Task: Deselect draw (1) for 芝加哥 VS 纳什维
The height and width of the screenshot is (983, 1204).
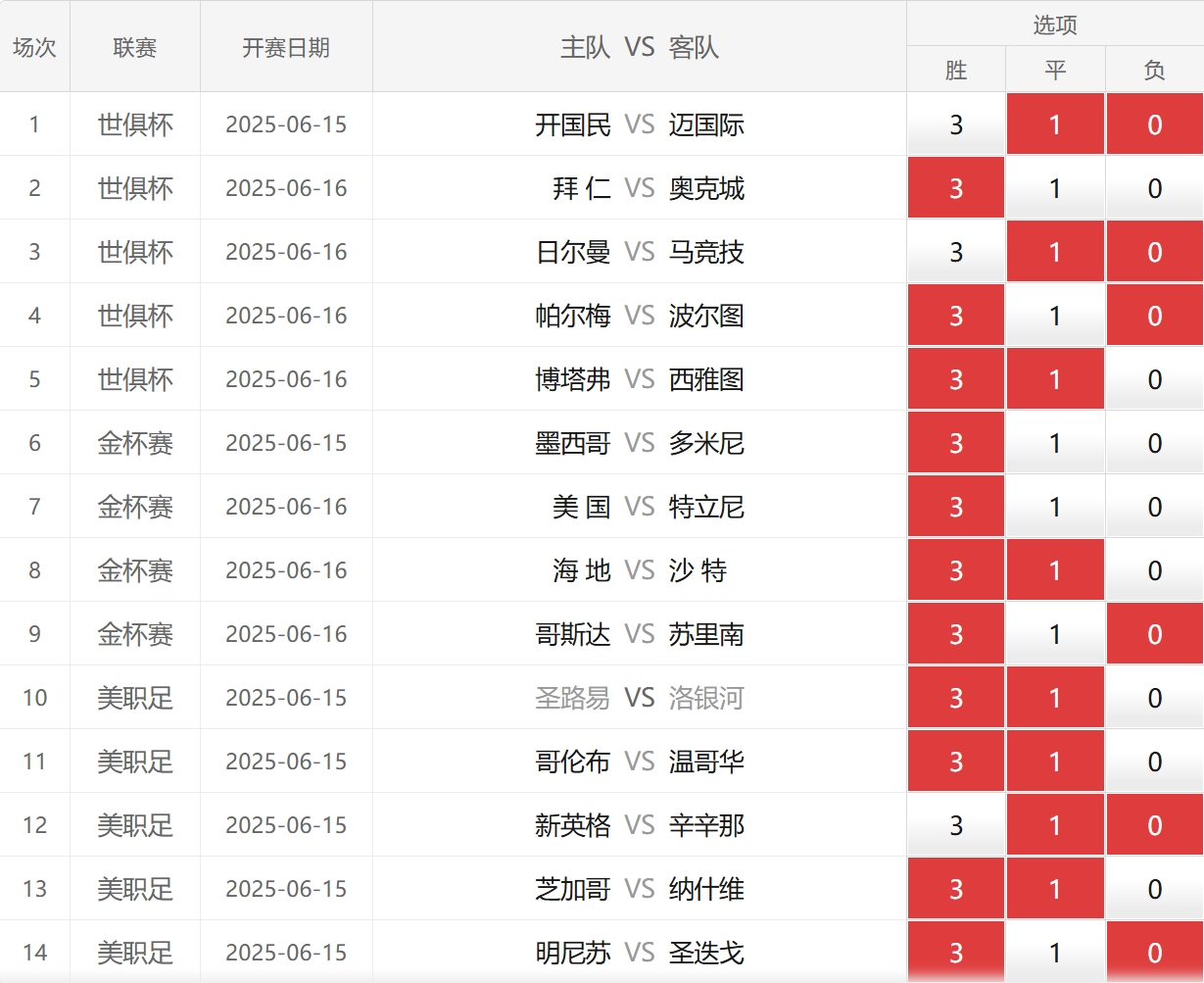Action: [x=1055, y=889]
